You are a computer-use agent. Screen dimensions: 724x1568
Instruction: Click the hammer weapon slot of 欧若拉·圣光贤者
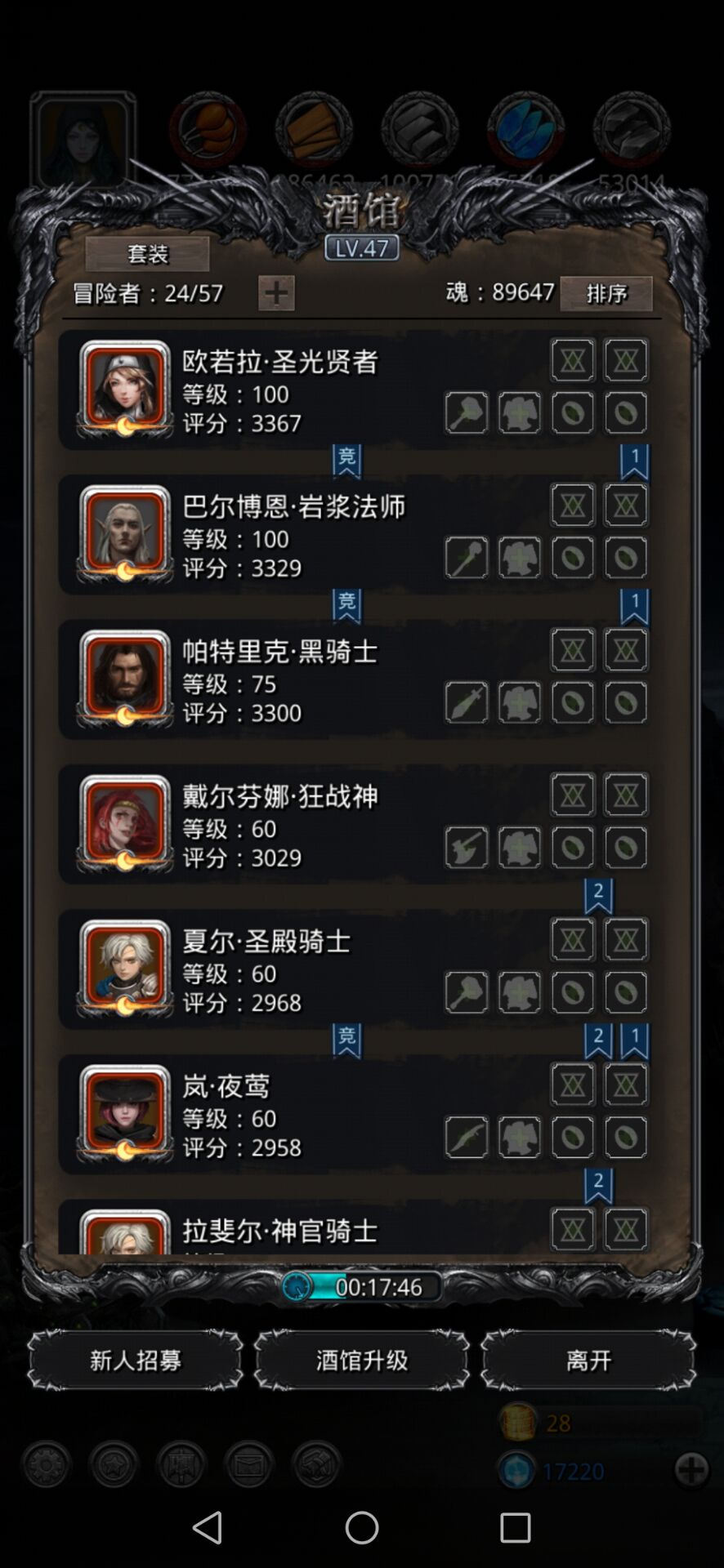click(x=467, y=412)
